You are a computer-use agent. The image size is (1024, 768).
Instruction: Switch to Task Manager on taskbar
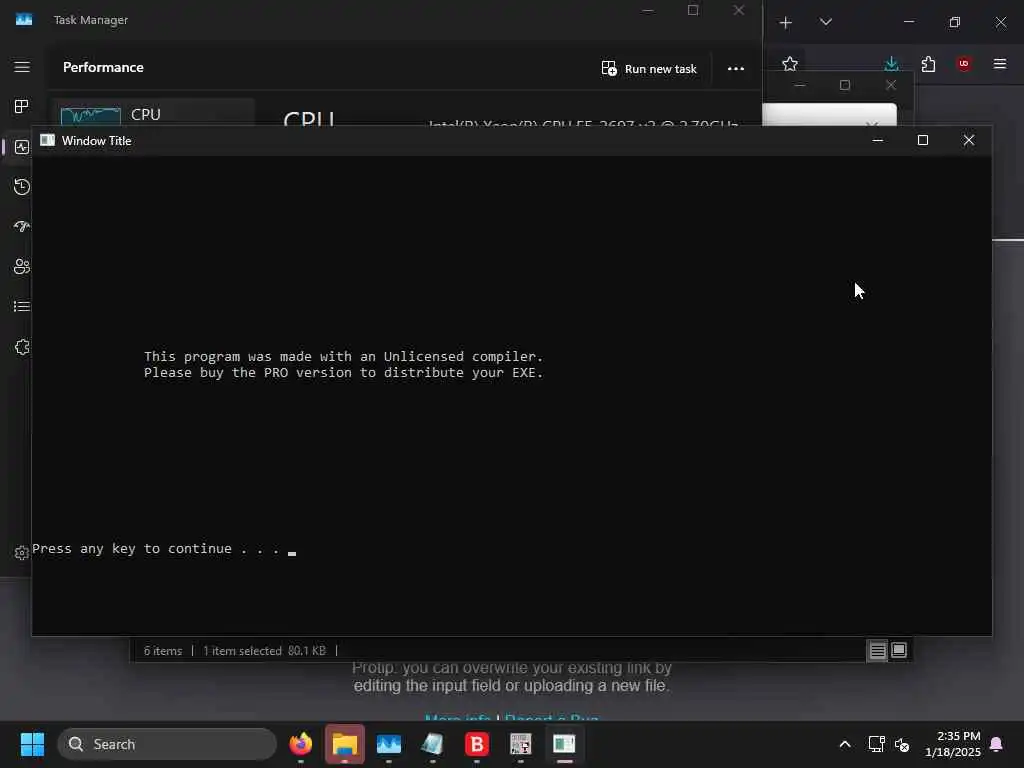(389, 744)
